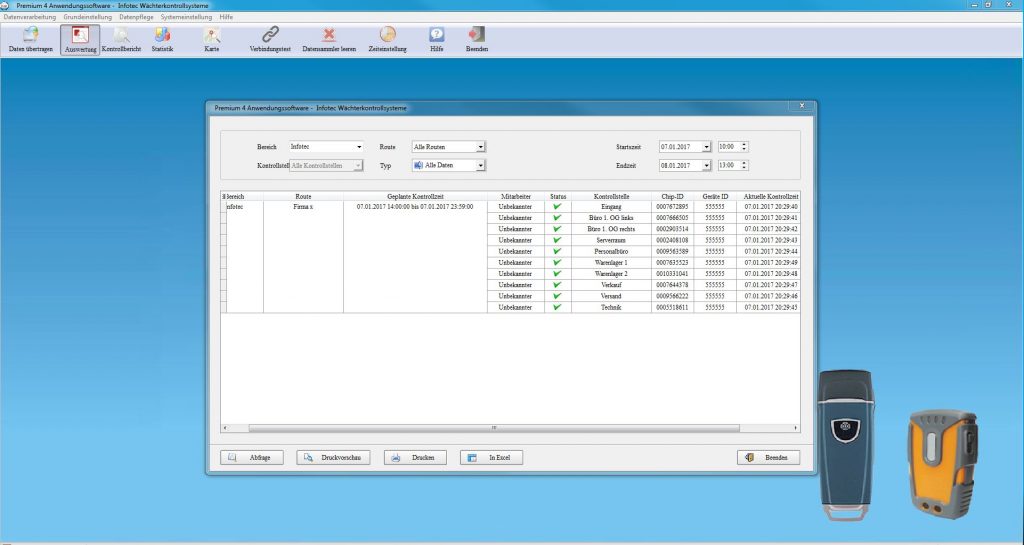Open the Datenpflege menu
Image resolution: width=1024 pixels, height=545 pixels.
pos(136,17)
